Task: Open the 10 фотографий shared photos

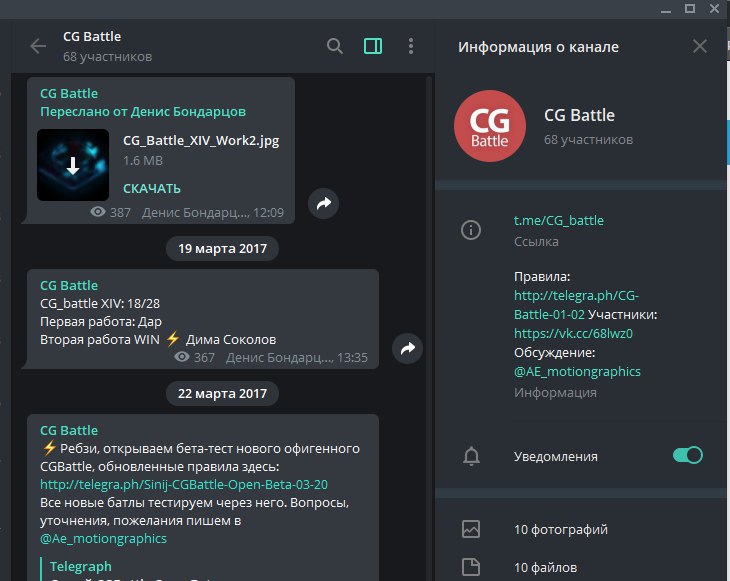Action: [x=561, y=529]
